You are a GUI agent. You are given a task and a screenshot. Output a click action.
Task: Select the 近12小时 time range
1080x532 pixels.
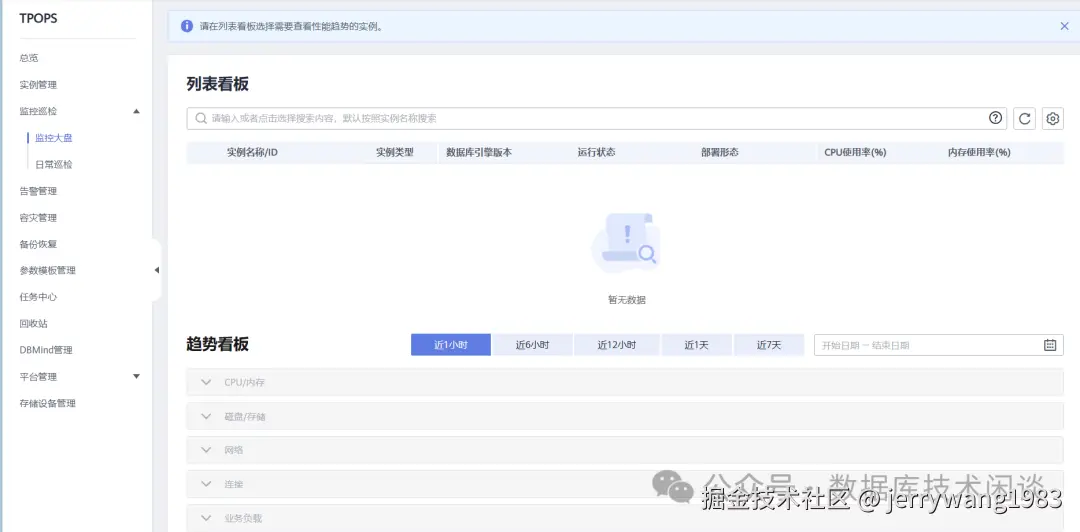(x=616, y=345)
